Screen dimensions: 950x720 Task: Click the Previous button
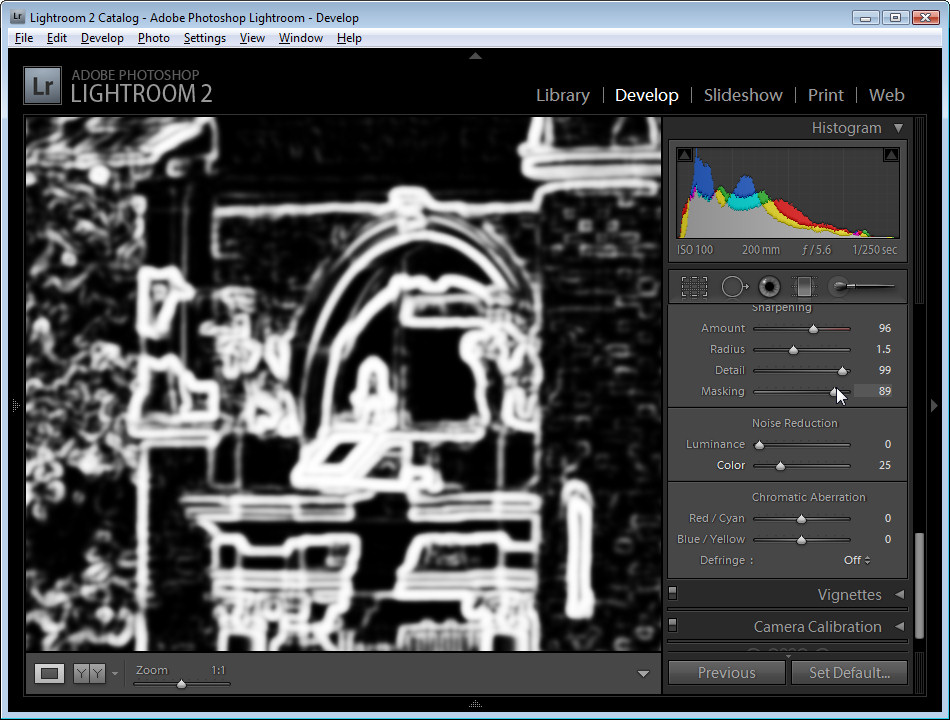[x=726, y=673]
